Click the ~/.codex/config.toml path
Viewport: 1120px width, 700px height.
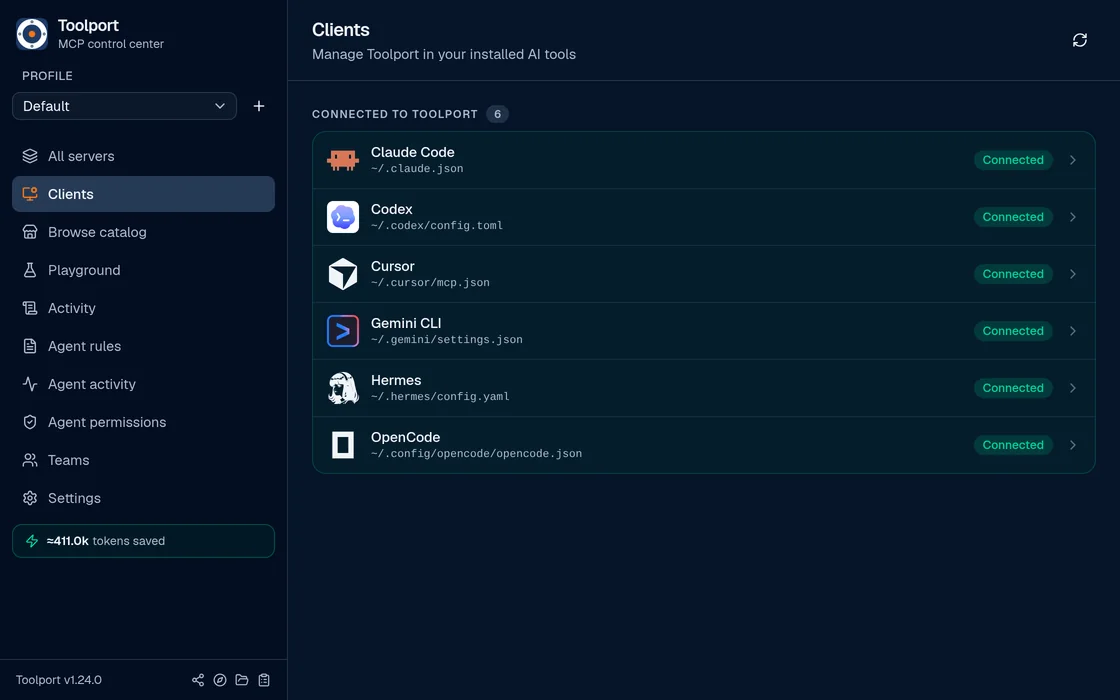(x=436, y=226)
